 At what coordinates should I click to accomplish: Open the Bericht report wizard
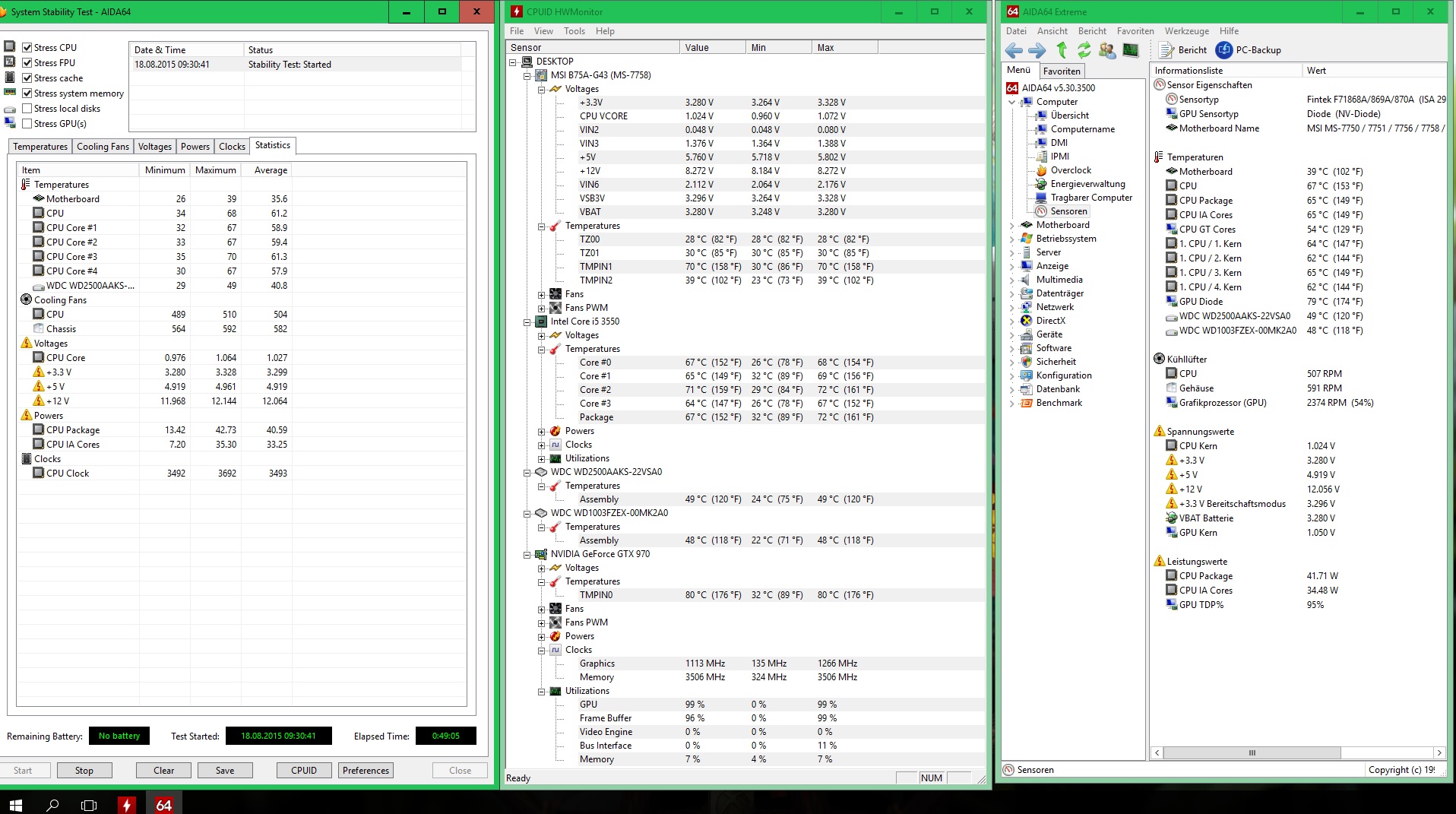(x=1184, y=50)
